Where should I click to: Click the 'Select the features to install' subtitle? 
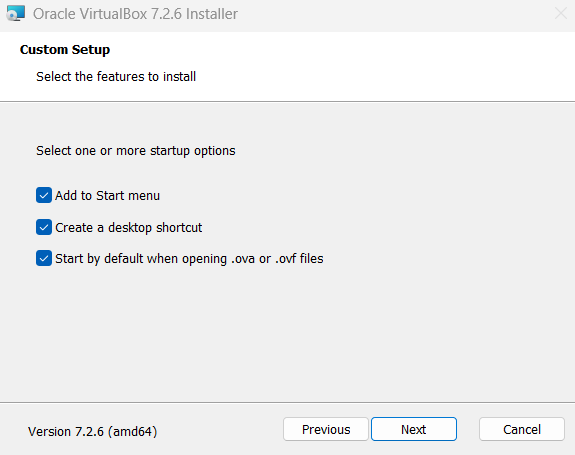(x=116, y=77)
